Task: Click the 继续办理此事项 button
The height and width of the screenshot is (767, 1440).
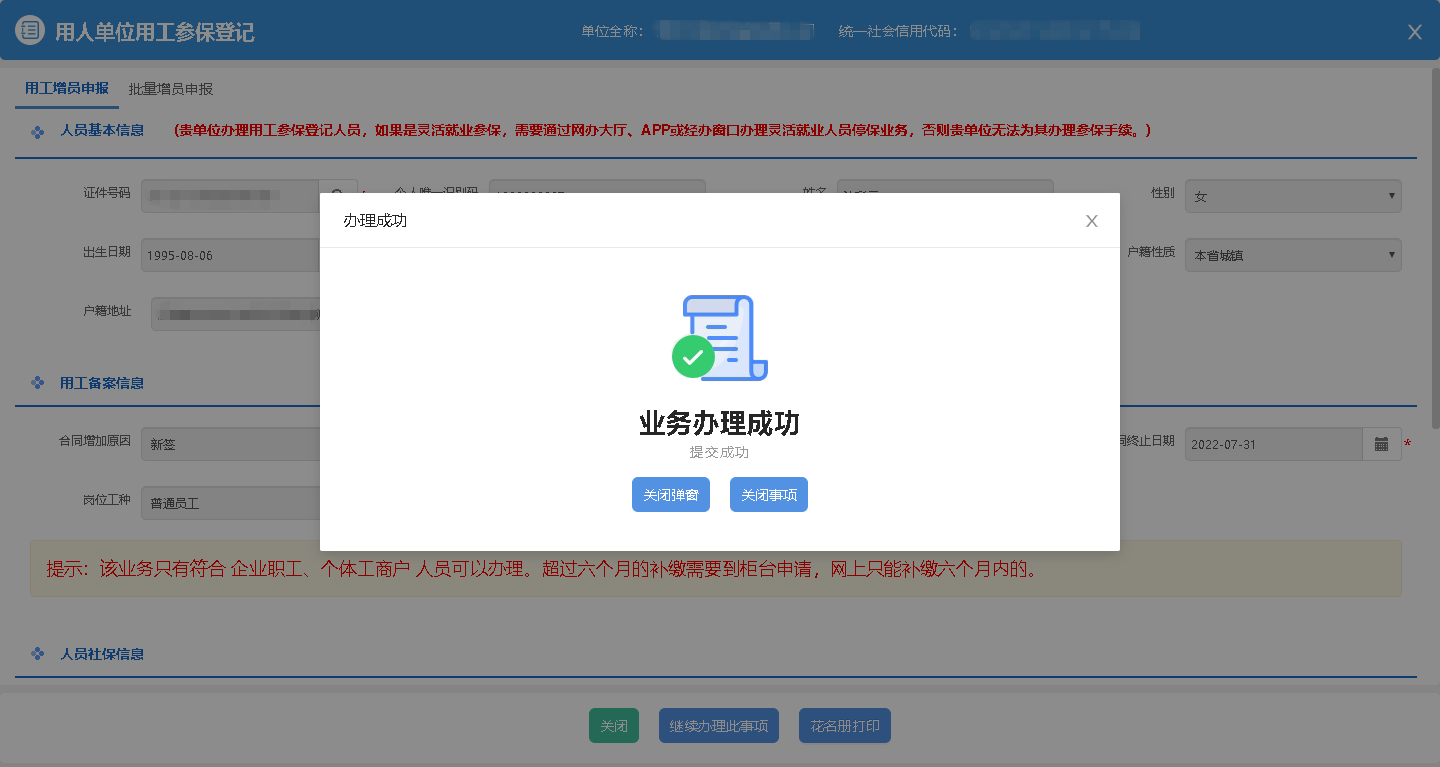Action: [x=719, y=726]
